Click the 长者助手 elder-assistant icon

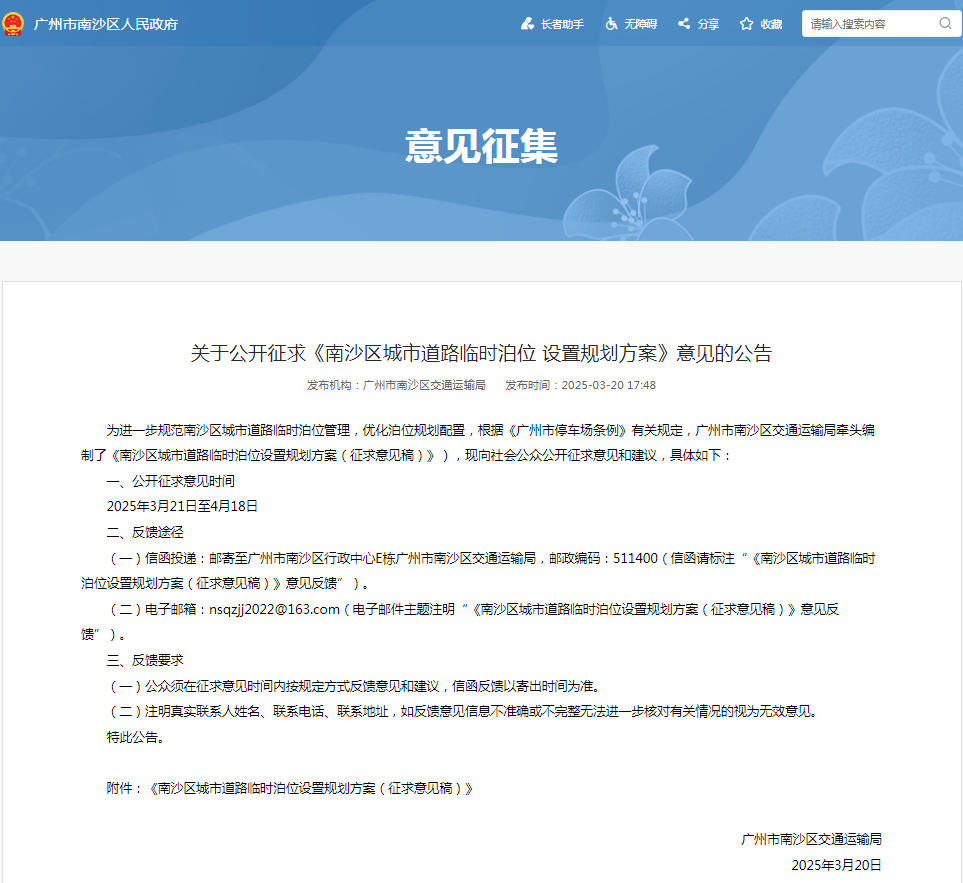(527, 24)
